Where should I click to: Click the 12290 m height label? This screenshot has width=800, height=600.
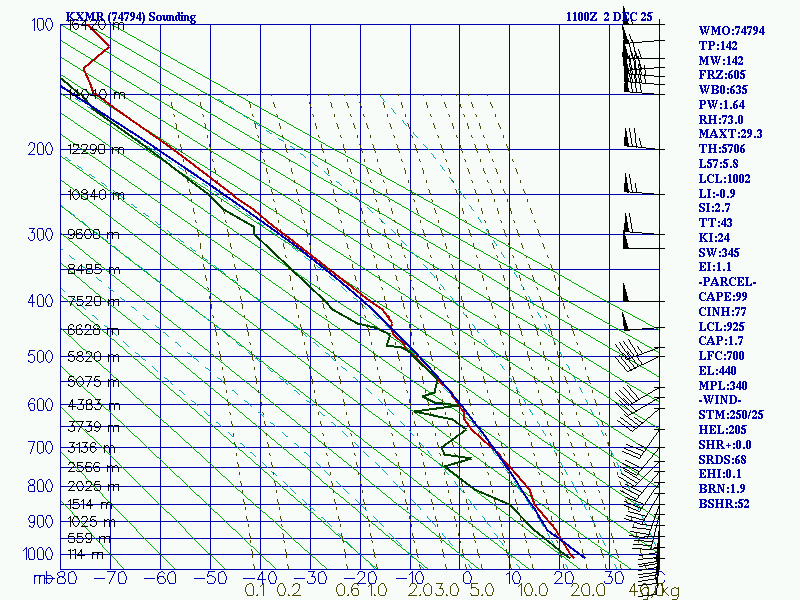[96, 149]
